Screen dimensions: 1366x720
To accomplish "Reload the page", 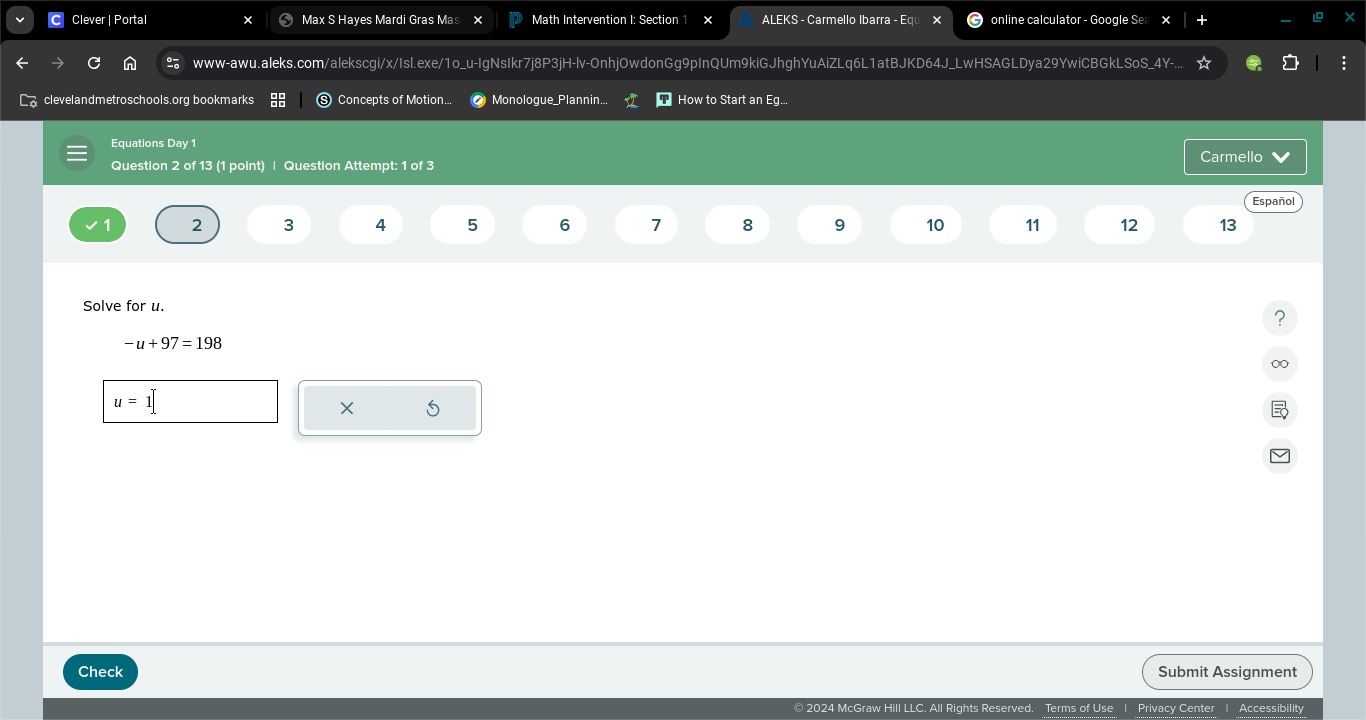I will (x=94, y=63).
